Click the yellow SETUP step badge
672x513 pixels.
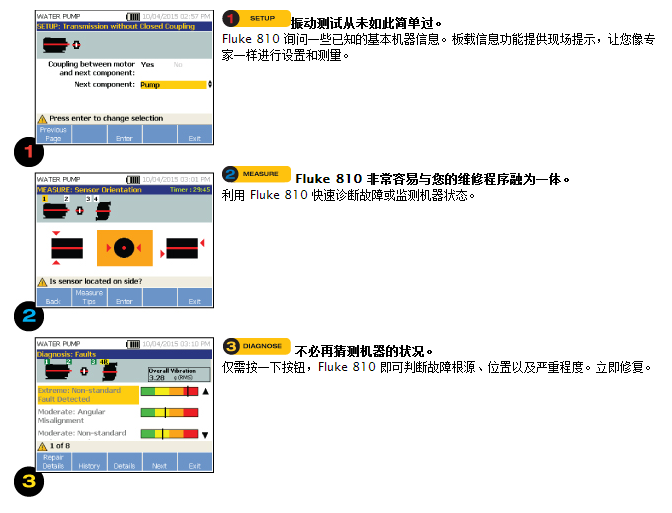(255, 19)
